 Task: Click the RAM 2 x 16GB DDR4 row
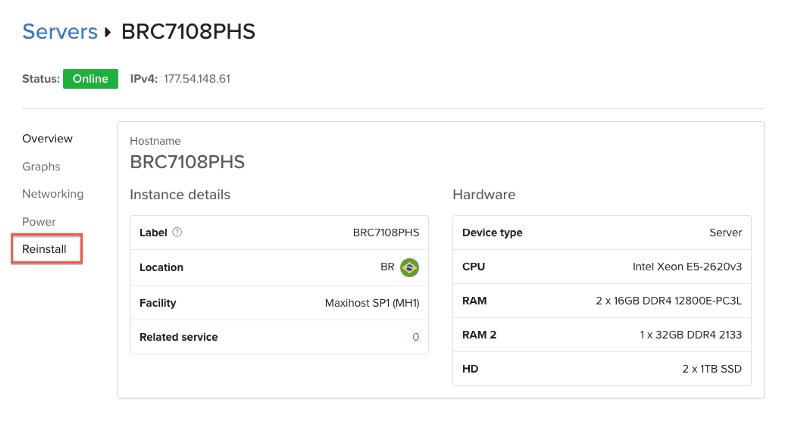[x=602, y=301]
